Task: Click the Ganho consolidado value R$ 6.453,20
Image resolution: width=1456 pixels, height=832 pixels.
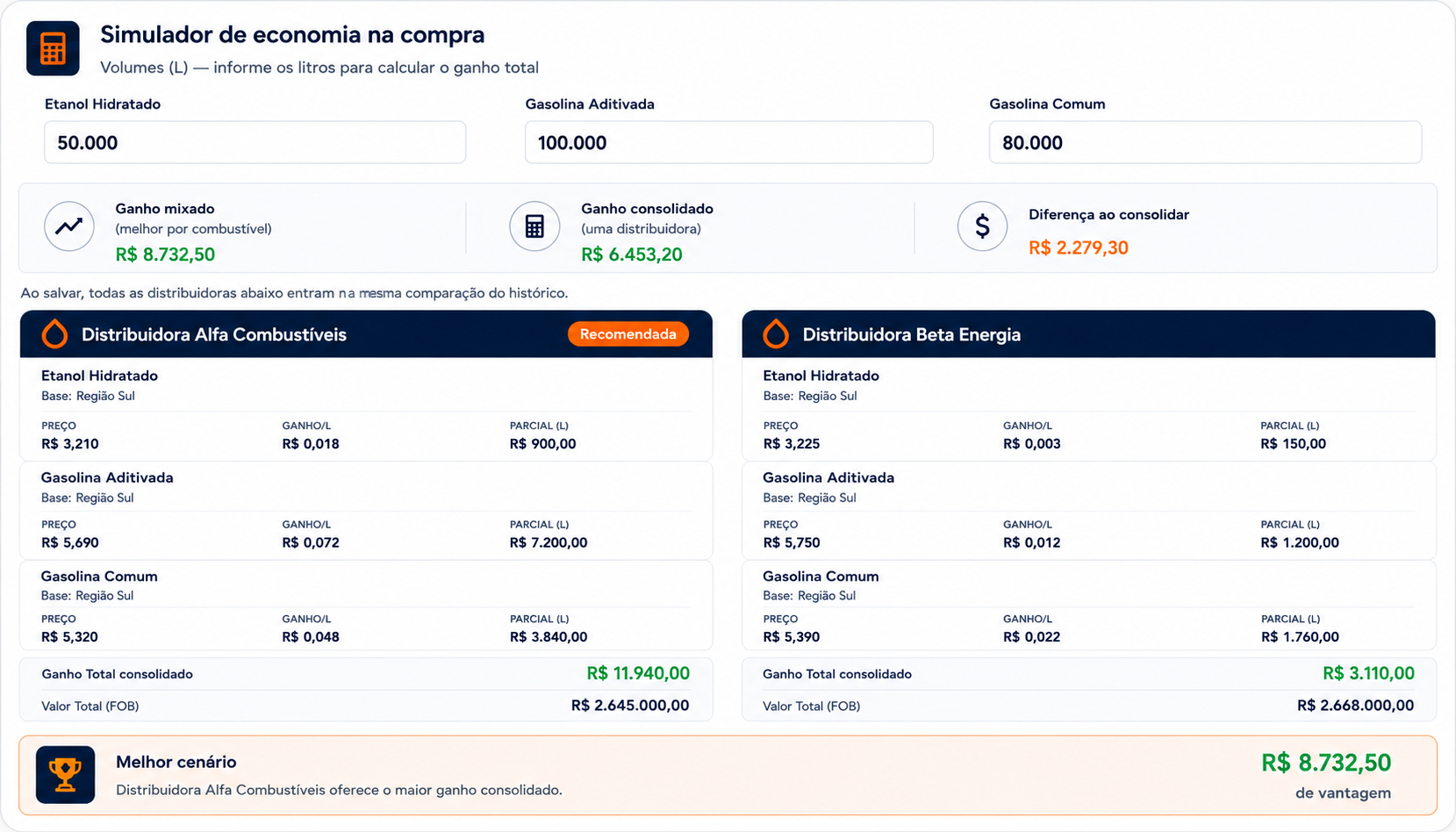Action: click(x=632, y=255)
